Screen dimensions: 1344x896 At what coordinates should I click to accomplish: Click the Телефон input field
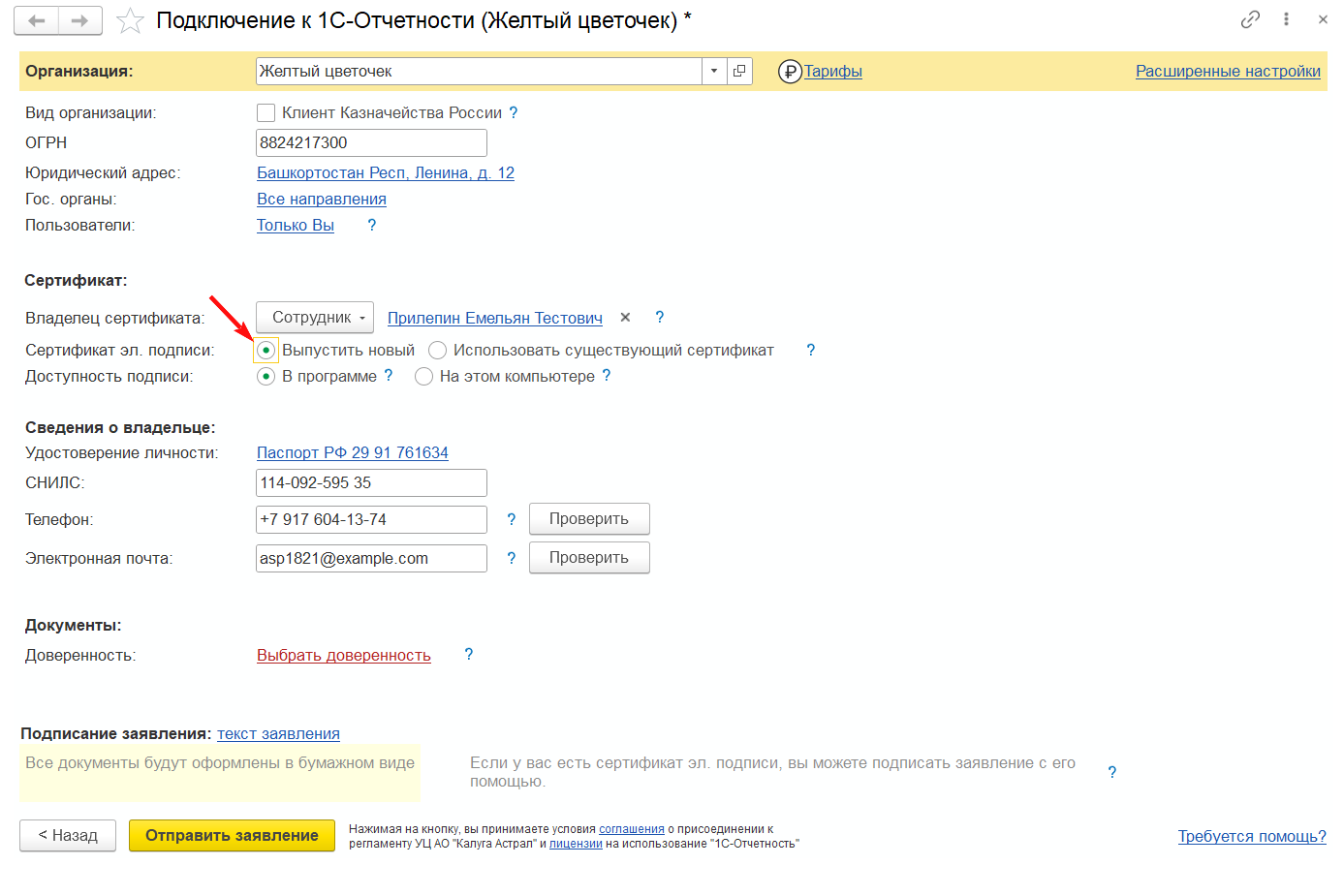[x=371, y=519]
